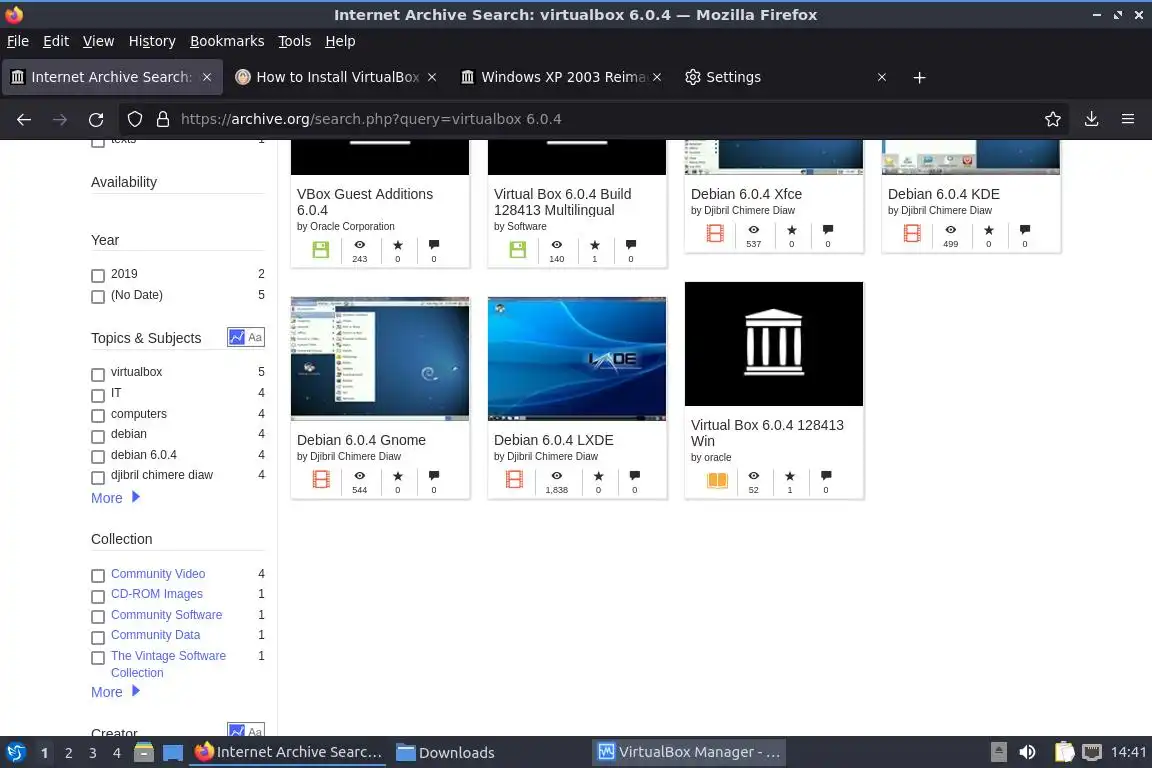
Task: Bookmark this page with the star
Action: tap(1053, 119)
